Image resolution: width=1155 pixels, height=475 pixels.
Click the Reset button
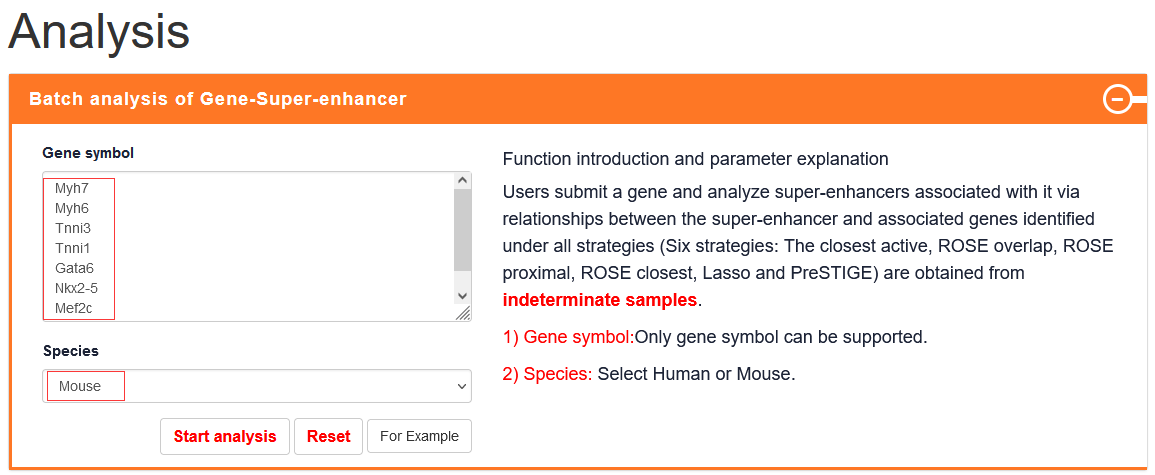coord(329,437)
